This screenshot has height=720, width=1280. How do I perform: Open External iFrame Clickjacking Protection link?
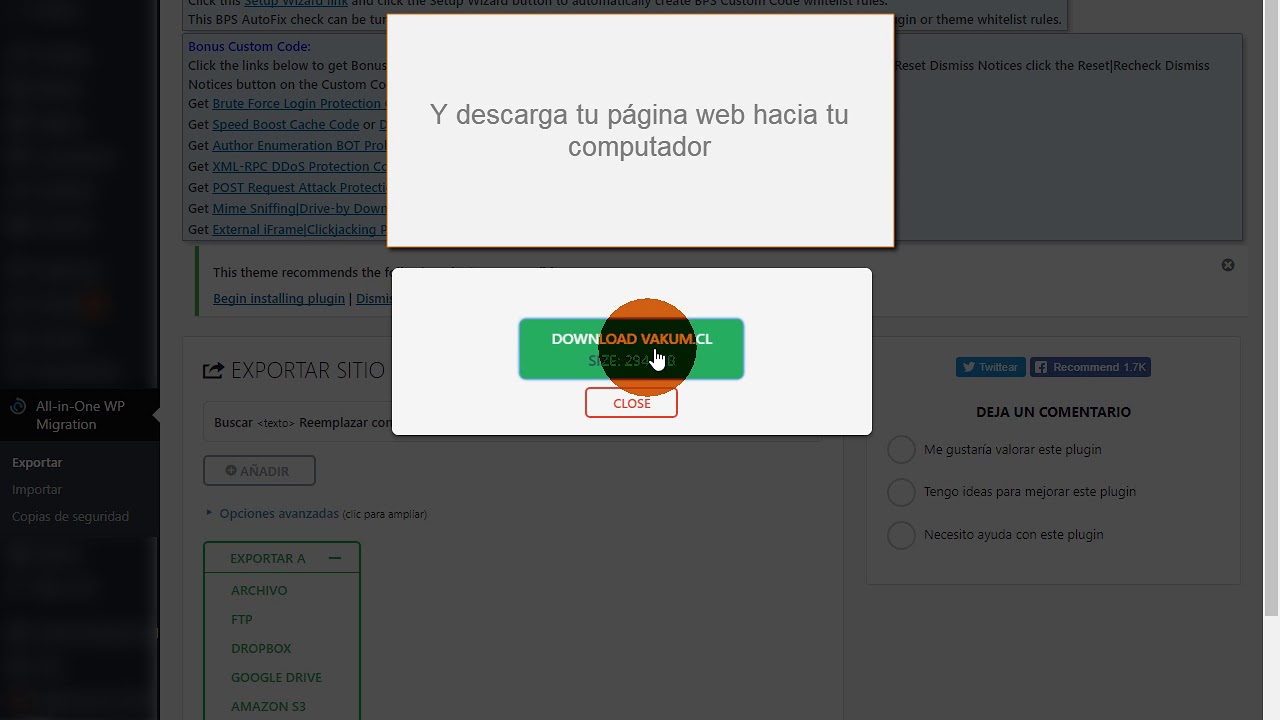tap(299, 229)
